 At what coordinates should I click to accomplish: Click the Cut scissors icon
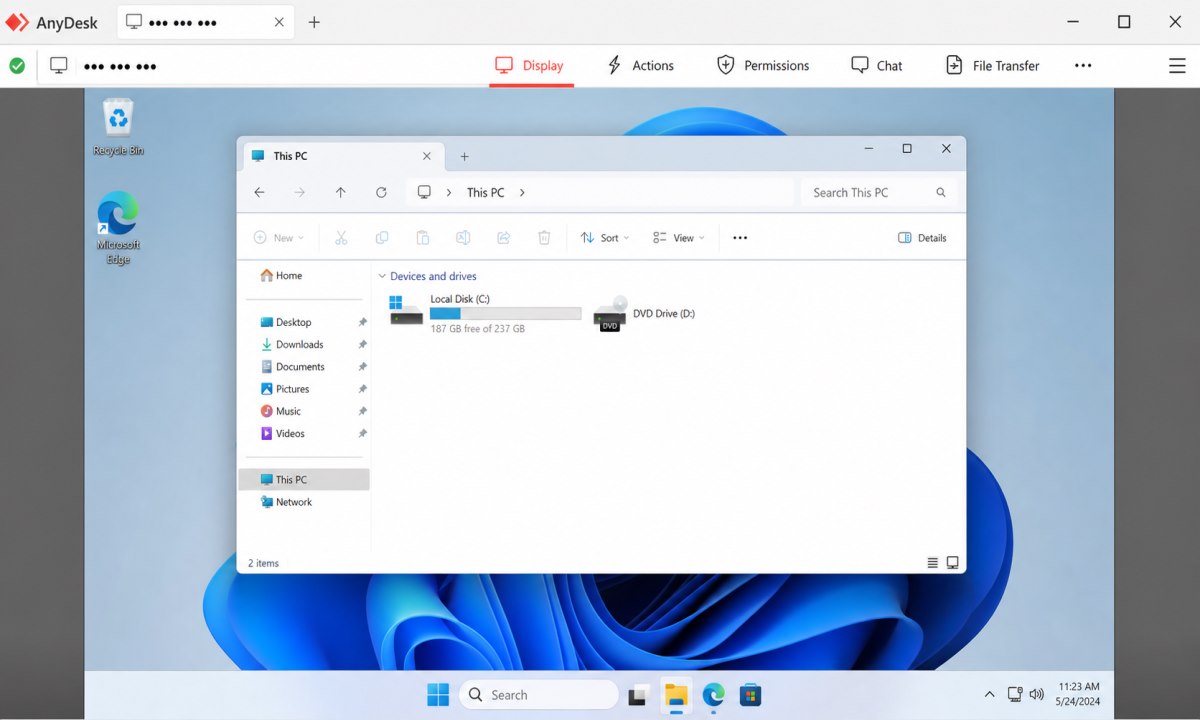pos(341,238)
